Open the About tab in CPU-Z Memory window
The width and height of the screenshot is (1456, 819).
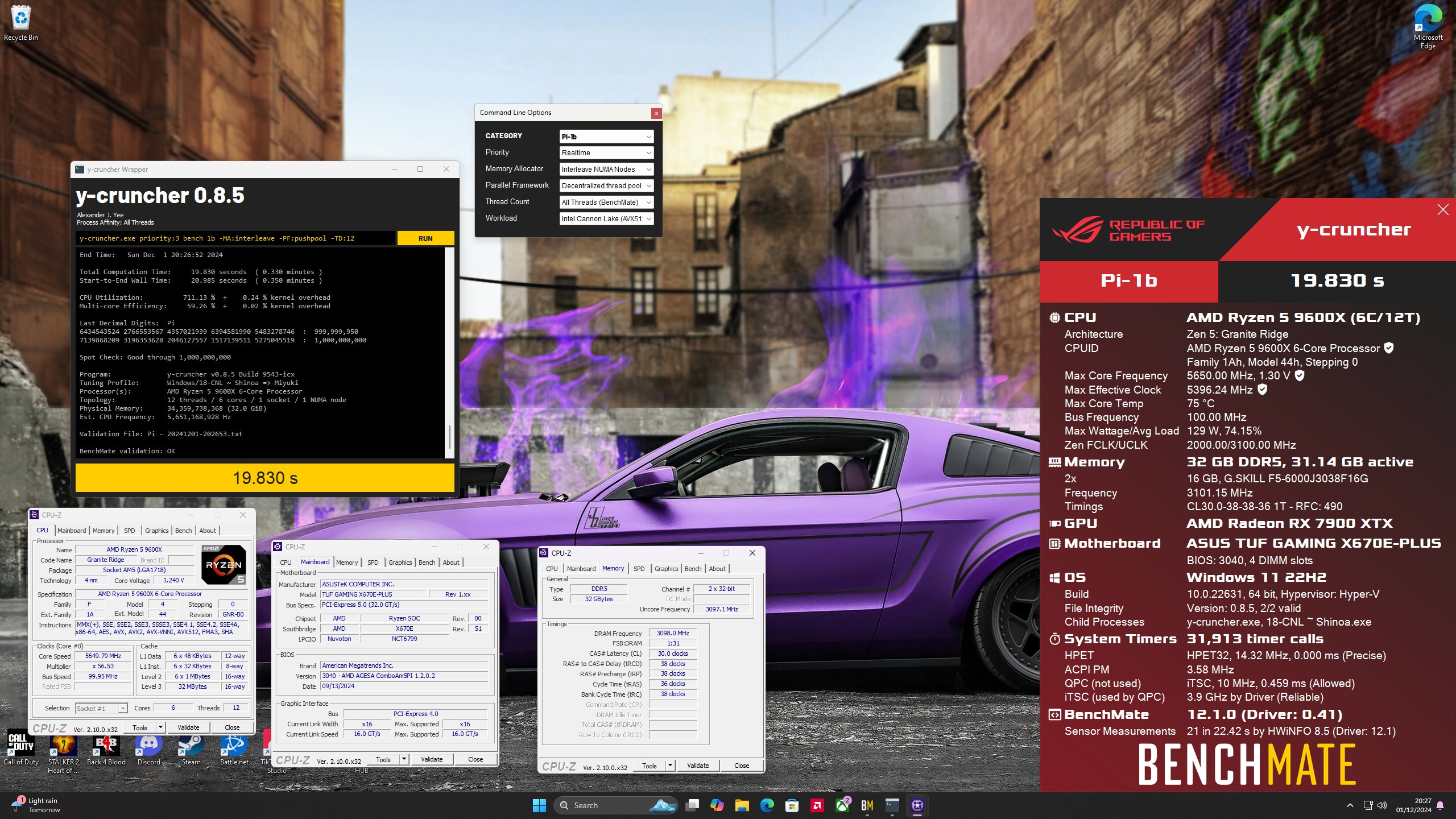(x=717, y=569)
